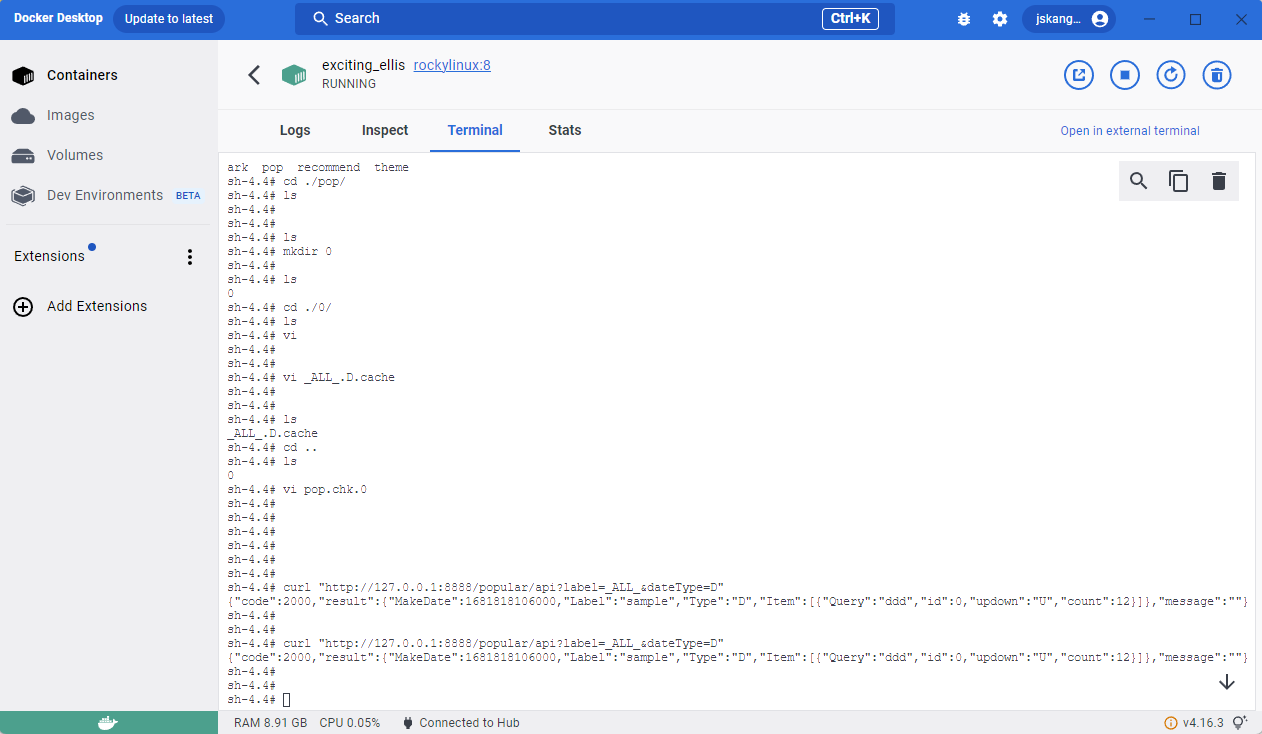Open the Extensions section
The height and width of the screenshot is (734, 1262).
[49, 256]
